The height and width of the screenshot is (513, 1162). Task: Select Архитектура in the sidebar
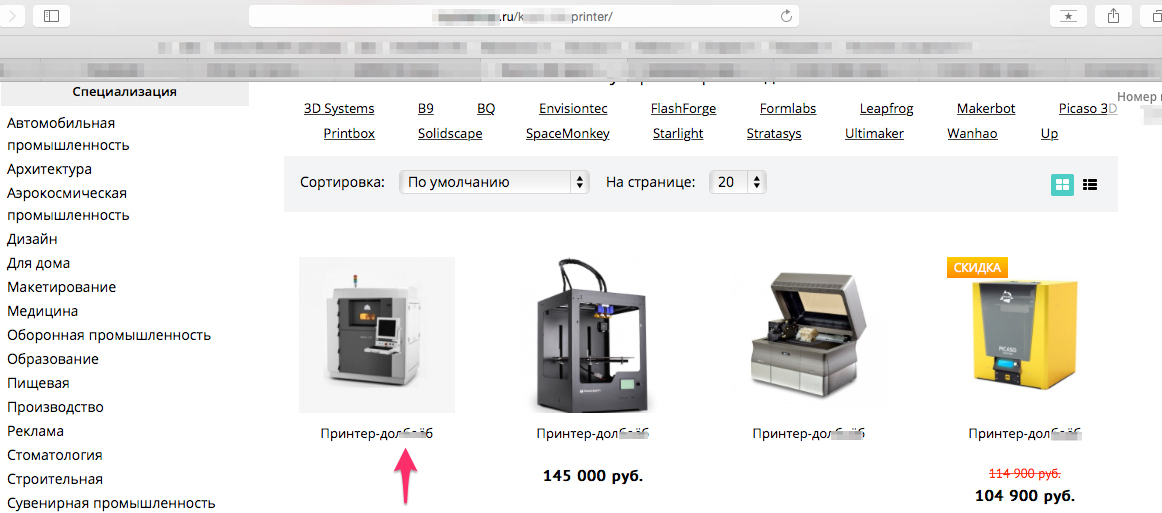point(50,169)
